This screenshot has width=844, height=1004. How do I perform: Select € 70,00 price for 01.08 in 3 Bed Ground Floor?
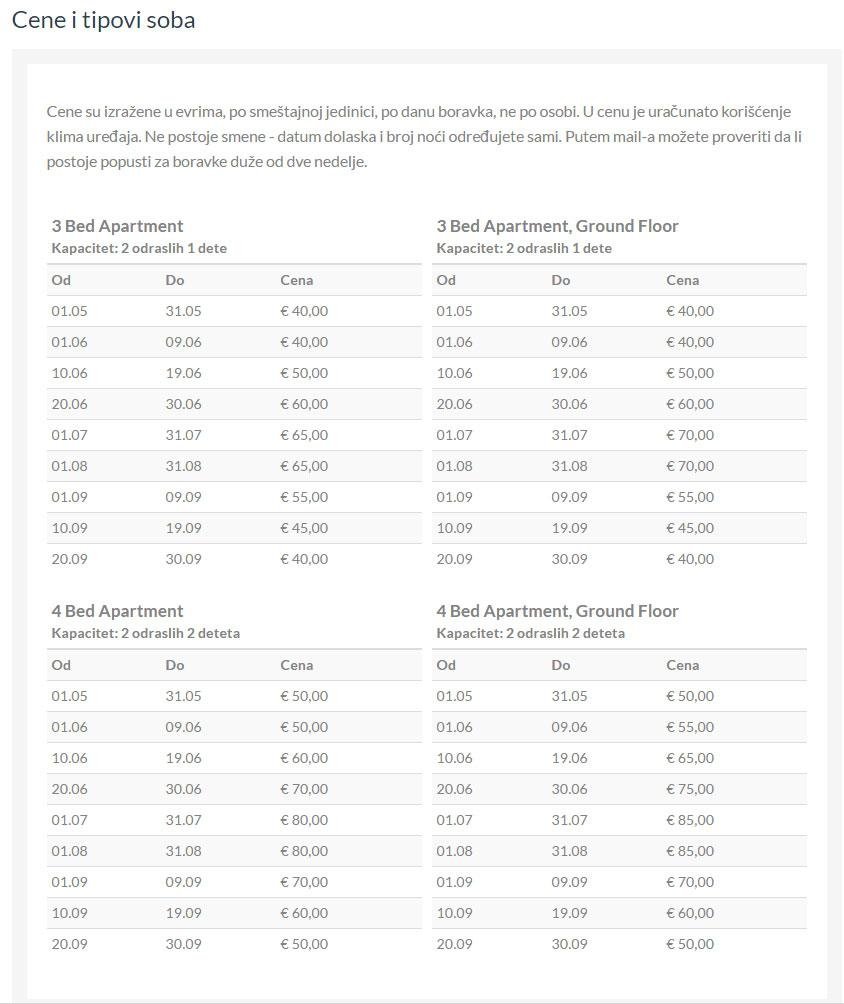690,466
